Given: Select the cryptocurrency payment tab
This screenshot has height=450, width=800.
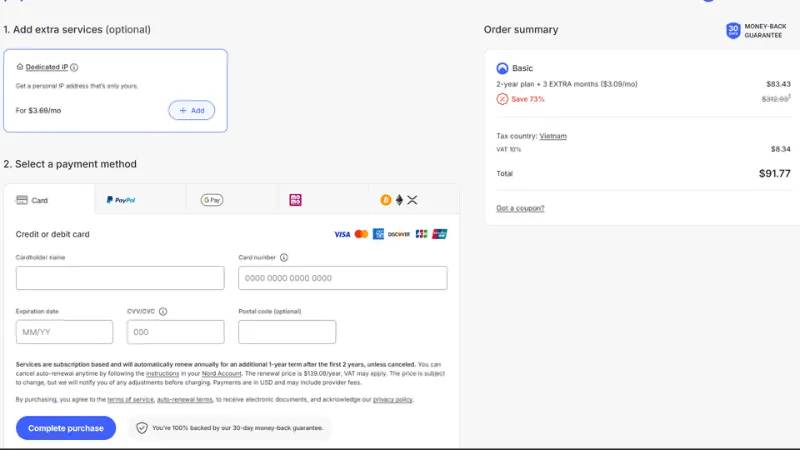Looking at the screenshot, I should coord(414,200).
